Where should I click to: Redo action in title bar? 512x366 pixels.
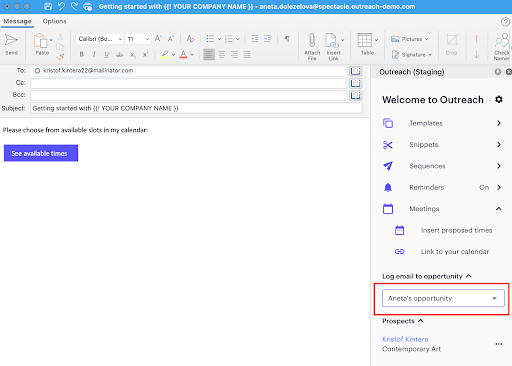point(74,6)
